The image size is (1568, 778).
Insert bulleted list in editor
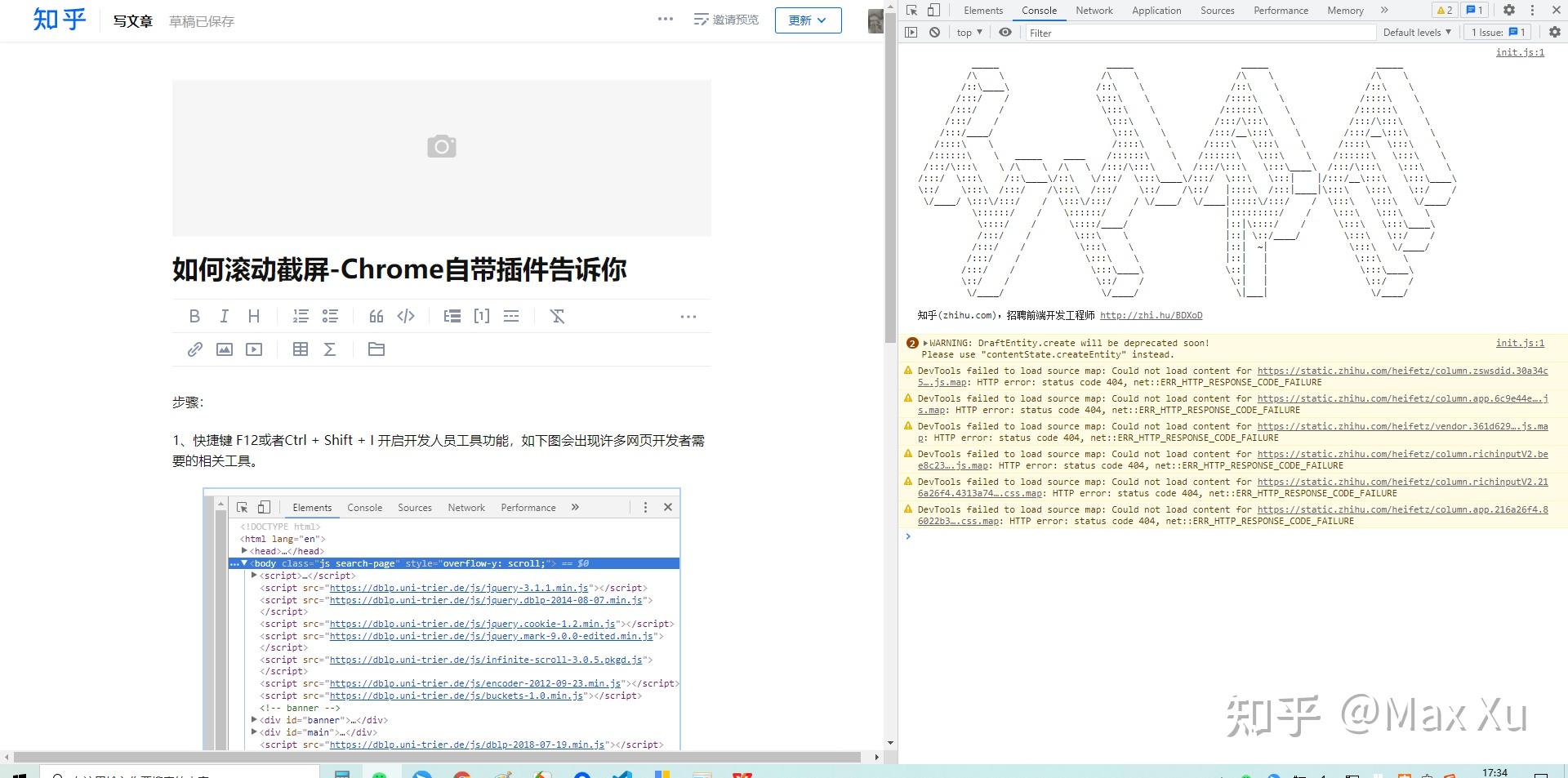(330, 316)
